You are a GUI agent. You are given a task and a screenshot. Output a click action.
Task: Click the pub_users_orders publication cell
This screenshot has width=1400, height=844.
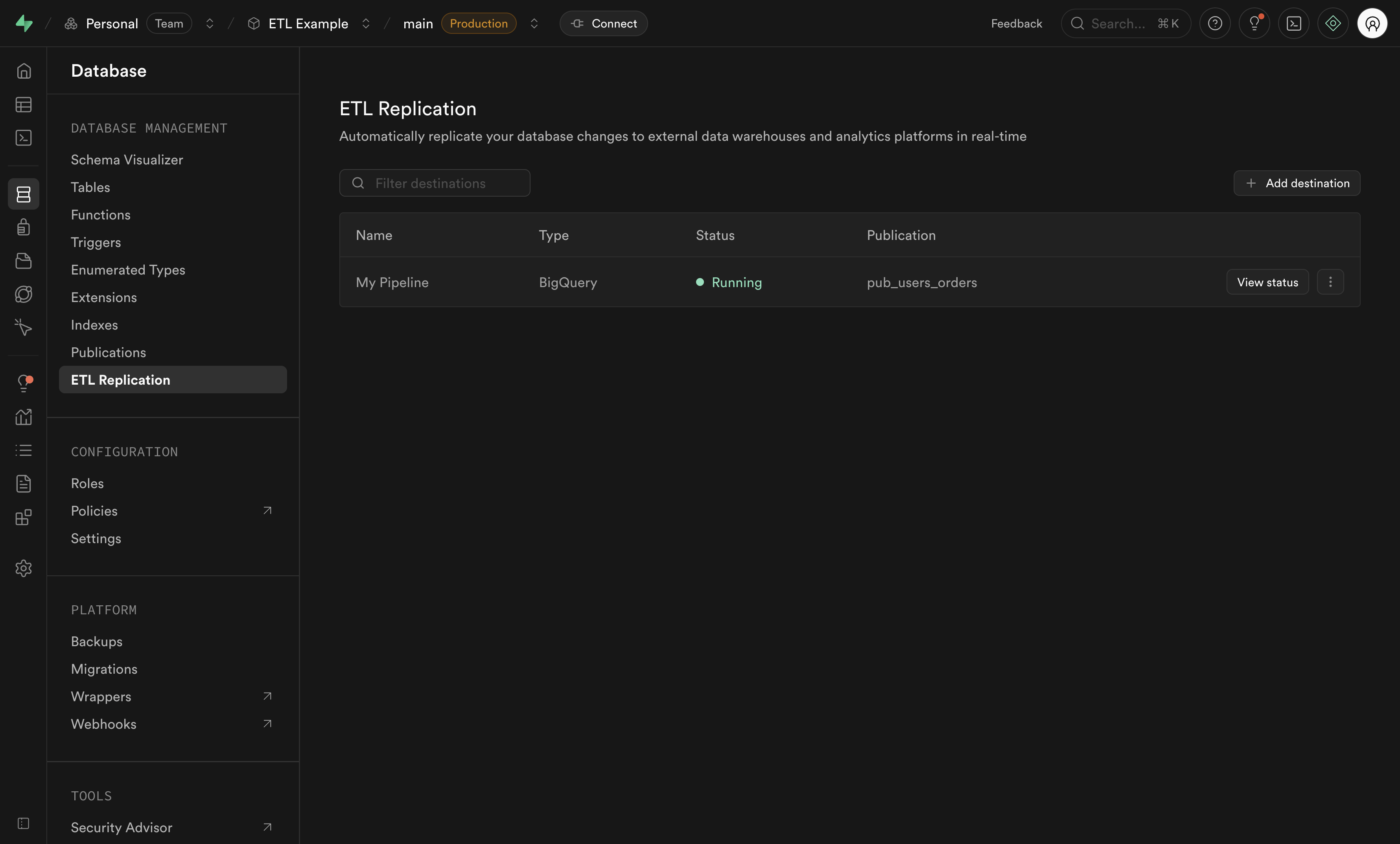pos(921,282)
